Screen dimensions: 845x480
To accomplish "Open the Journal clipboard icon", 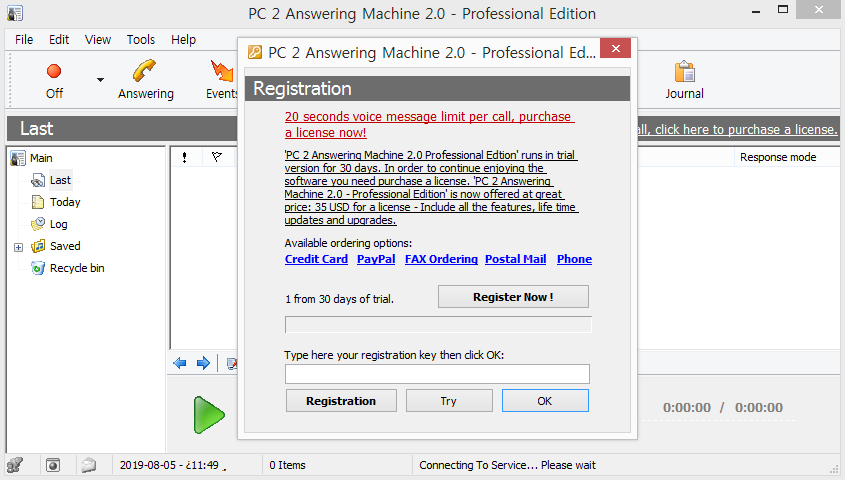I will [x=684, y=71].
